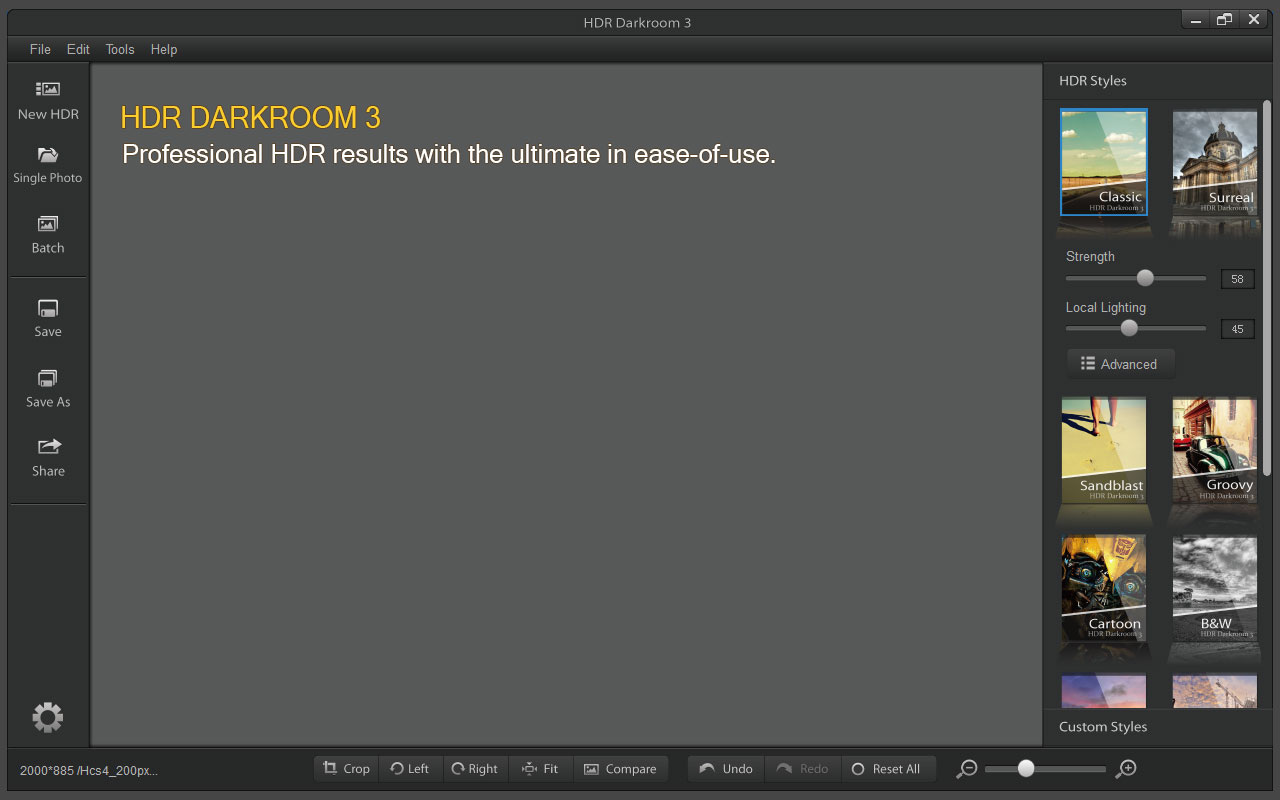Apply the Sandblast HDR style
This screenshot has height=800, width=1280.
click(x=1104, y=450)
